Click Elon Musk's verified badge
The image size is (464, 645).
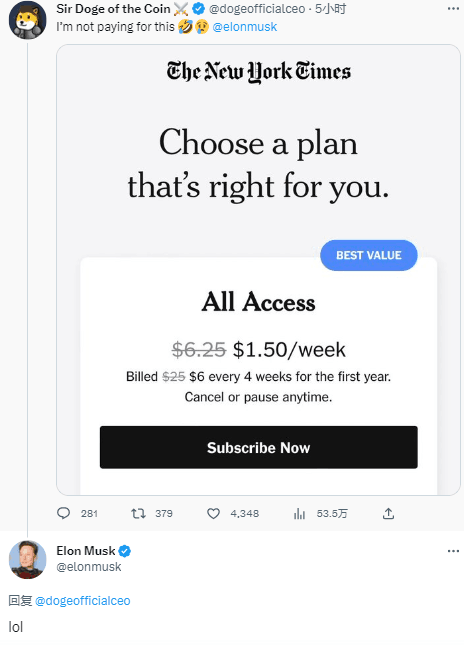coord(125,551)
